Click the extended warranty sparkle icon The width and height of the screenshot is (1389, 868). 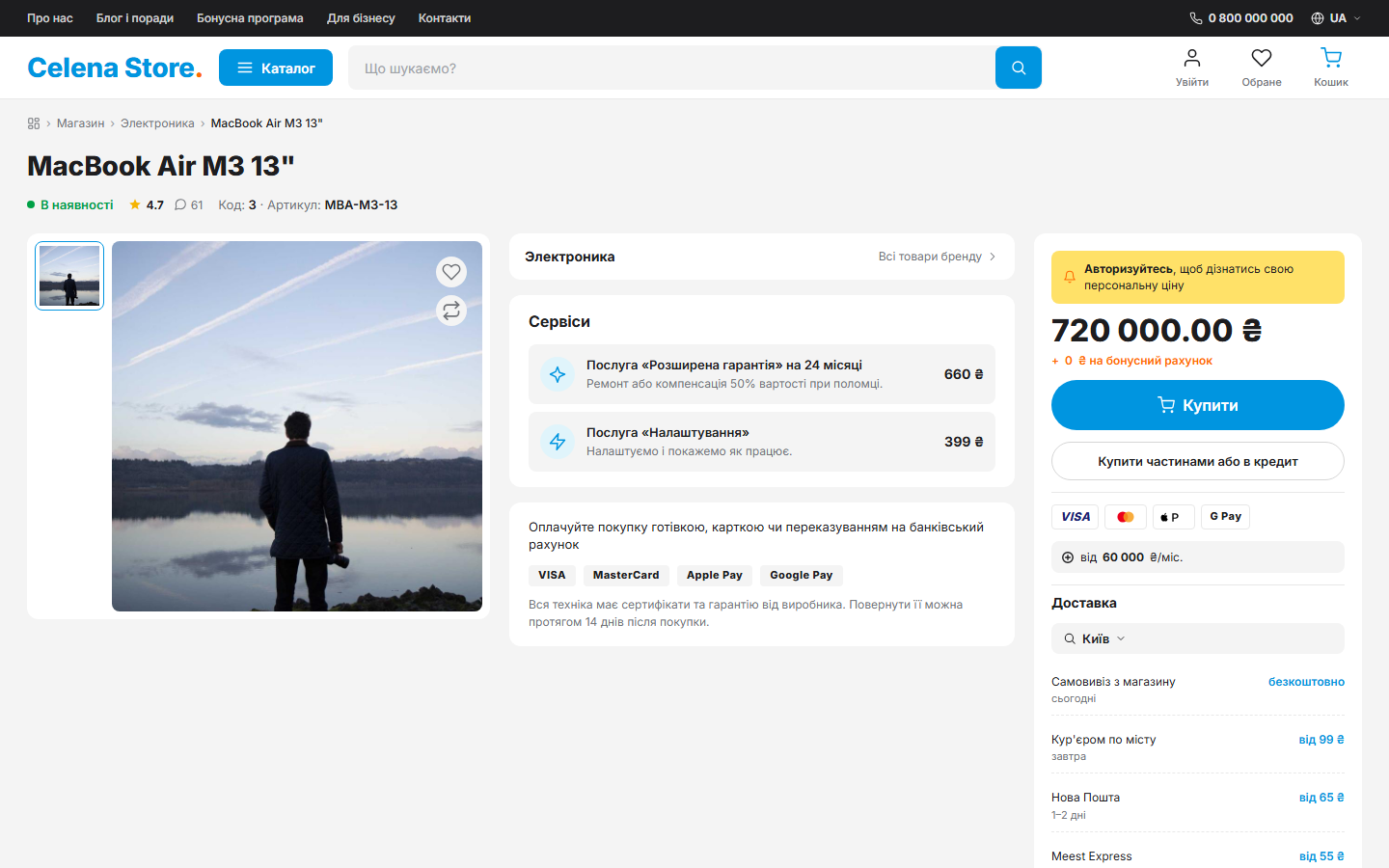(x=558, y=374)
